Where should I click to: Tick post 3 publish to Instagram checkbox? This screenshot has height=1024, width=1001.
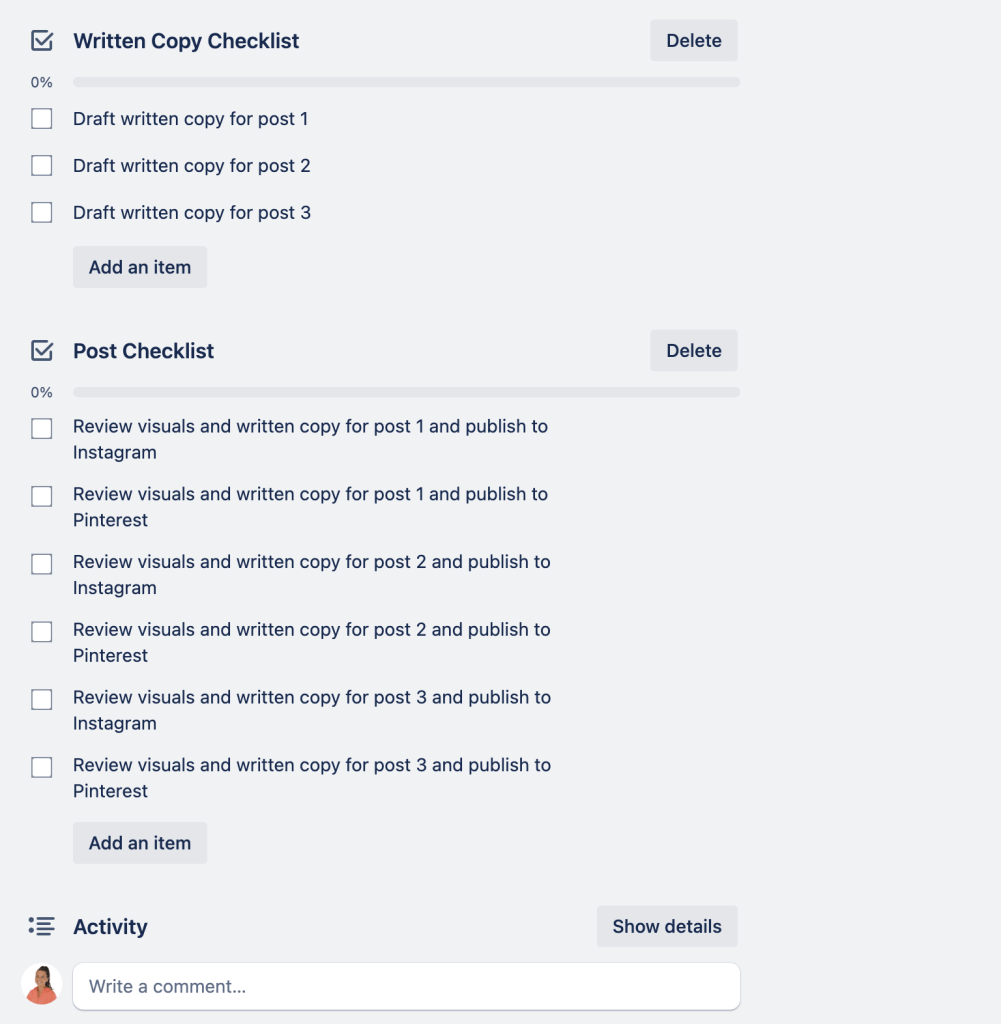[42, 700]
